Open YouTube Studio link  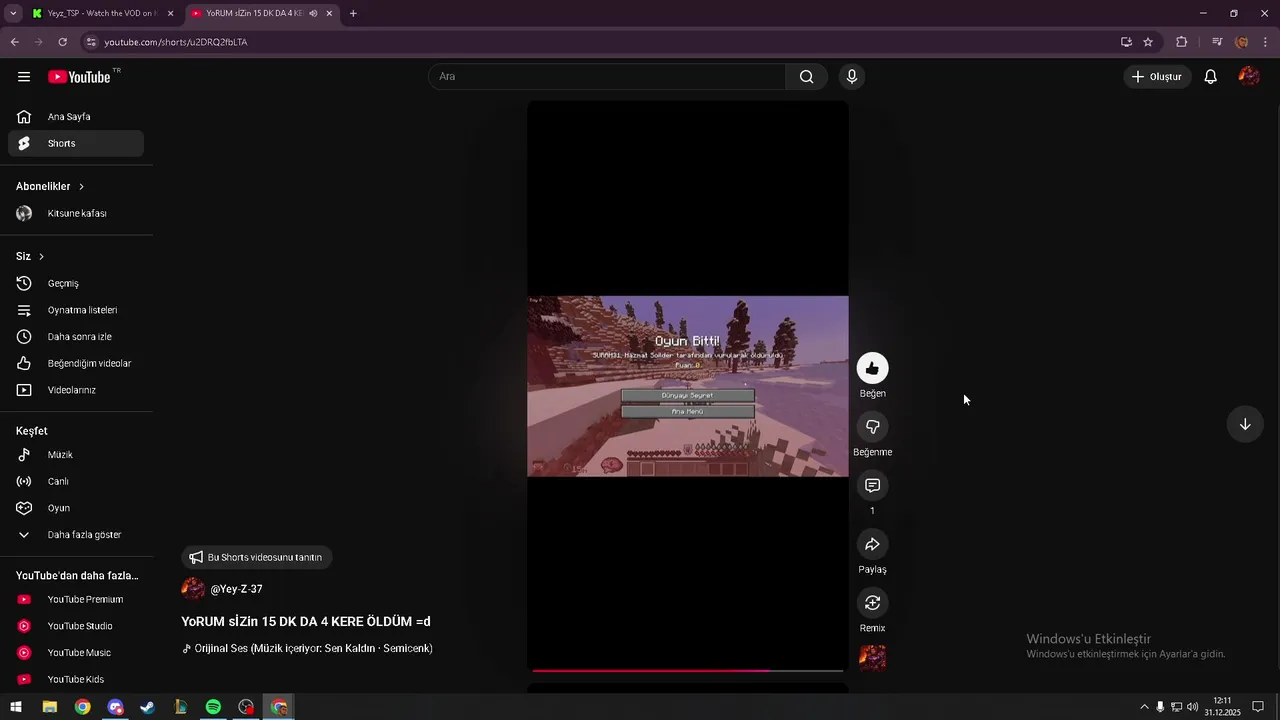[76, 626]
